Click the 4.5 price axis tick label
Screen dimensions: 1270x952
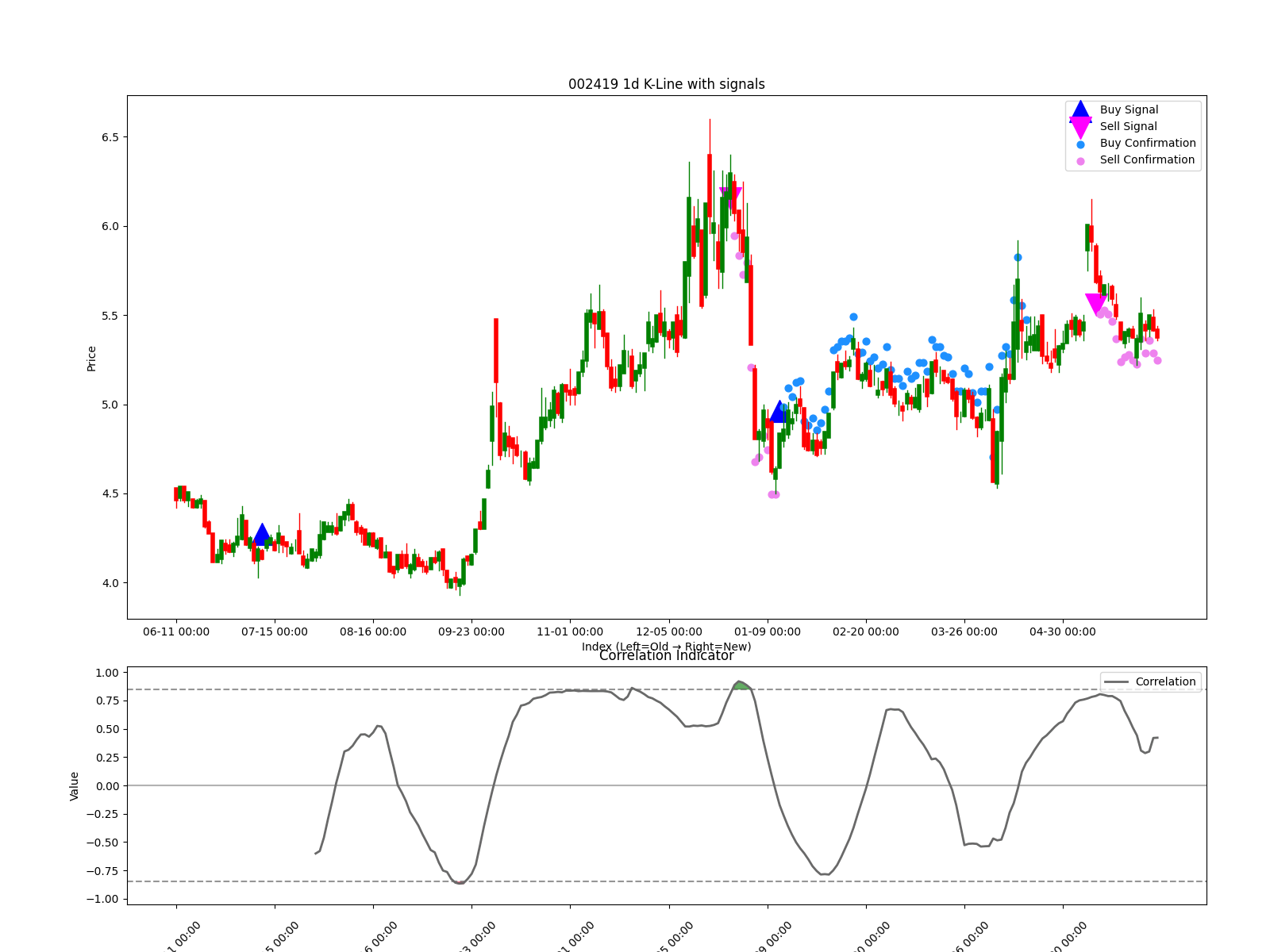pyautogui.click(x=110, y=493)
